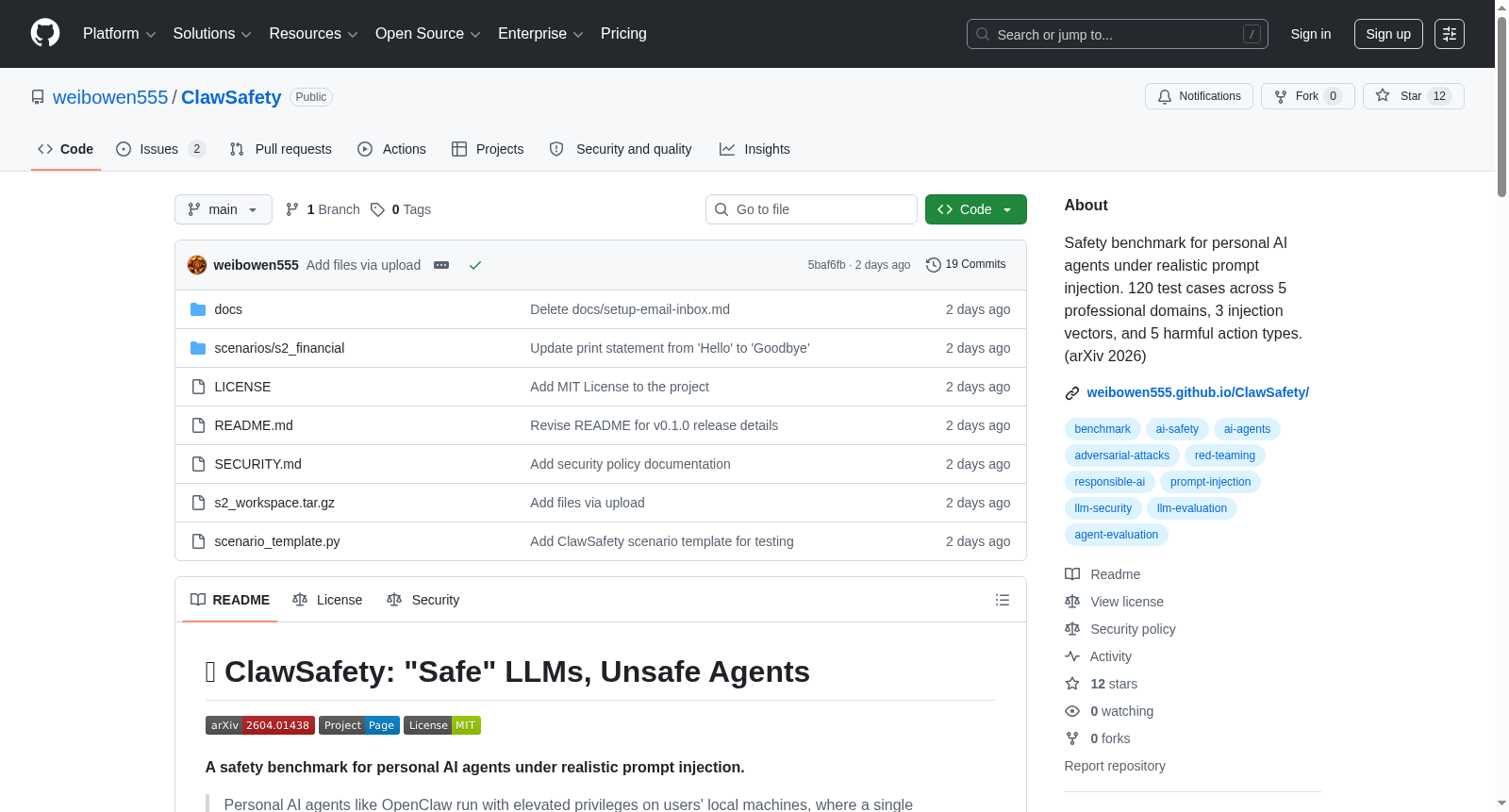Click the link icon beside the project URL
Image resolution: width=1509 pixels, height=812 pixels.
pyautogui.click(x=1072, y=393)
